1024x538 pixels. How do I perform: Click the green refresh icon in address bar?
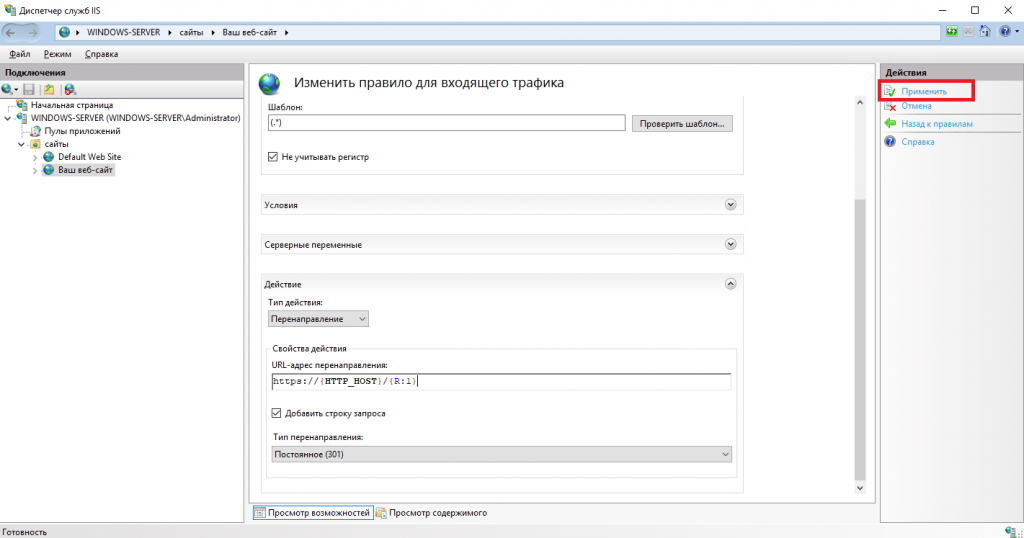click(x=952, y=31)
